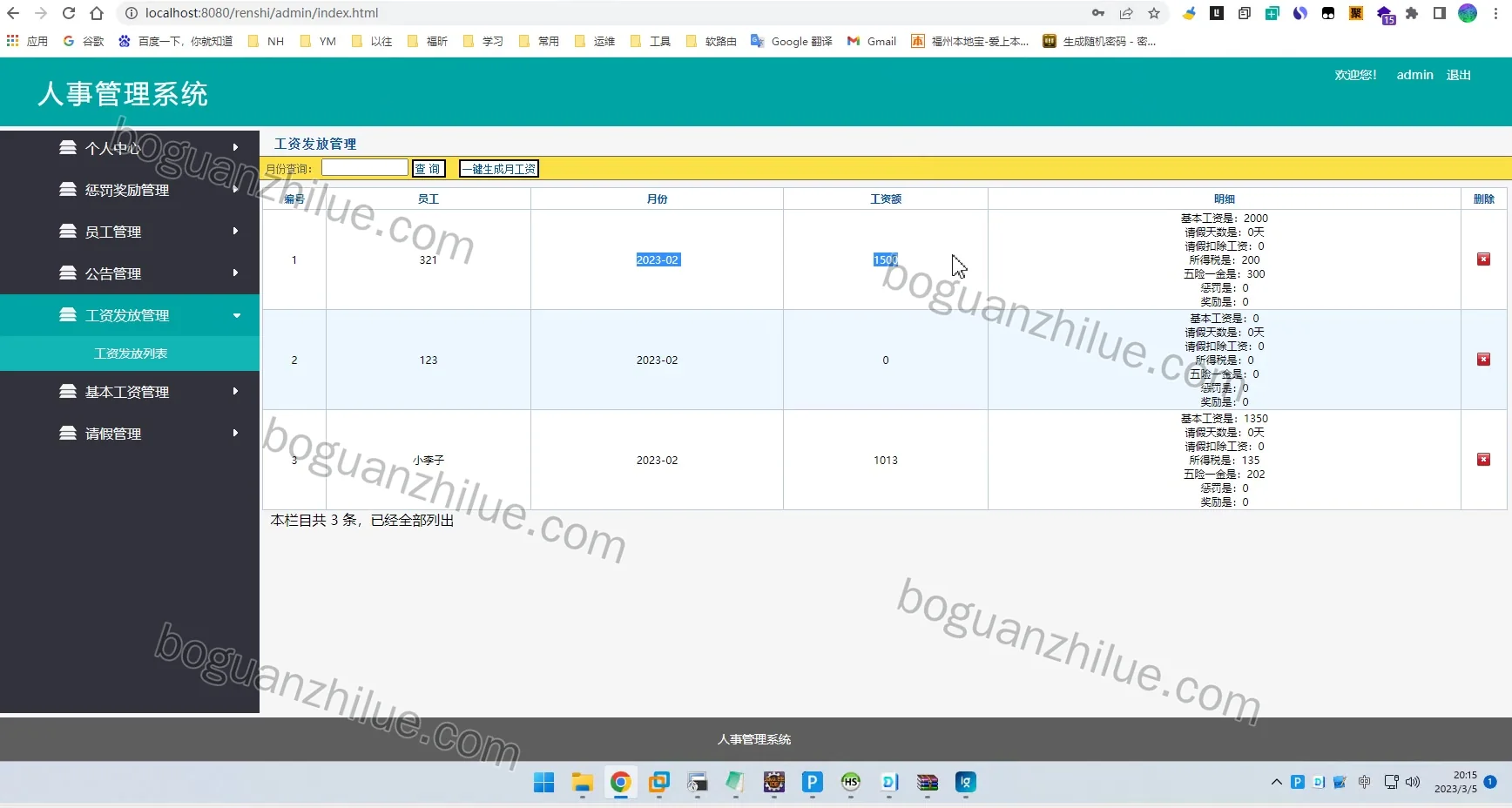Expand the 员工管理 menu arrow
Viewport: 1512px width, 808px height.
tap(236, 231)
